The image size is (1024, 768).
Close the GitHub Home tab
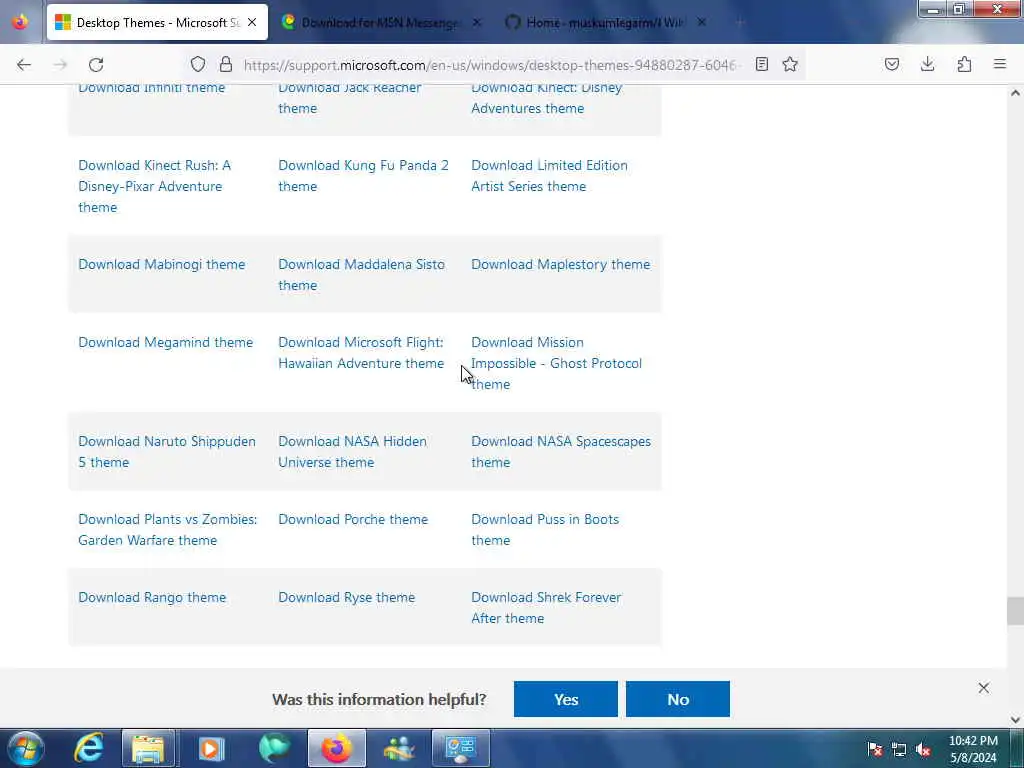(x=701, y=22)
